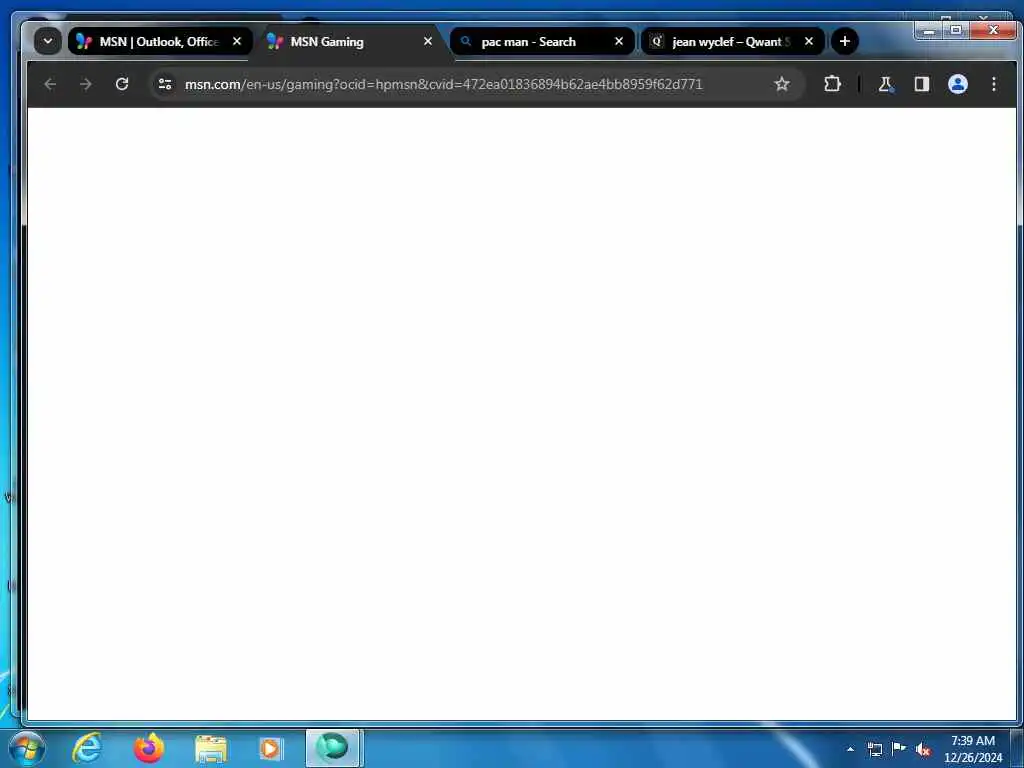Open the Action Center flag icon
The height and width of the screenshot is (768, 1024).
tap(899, 749)
